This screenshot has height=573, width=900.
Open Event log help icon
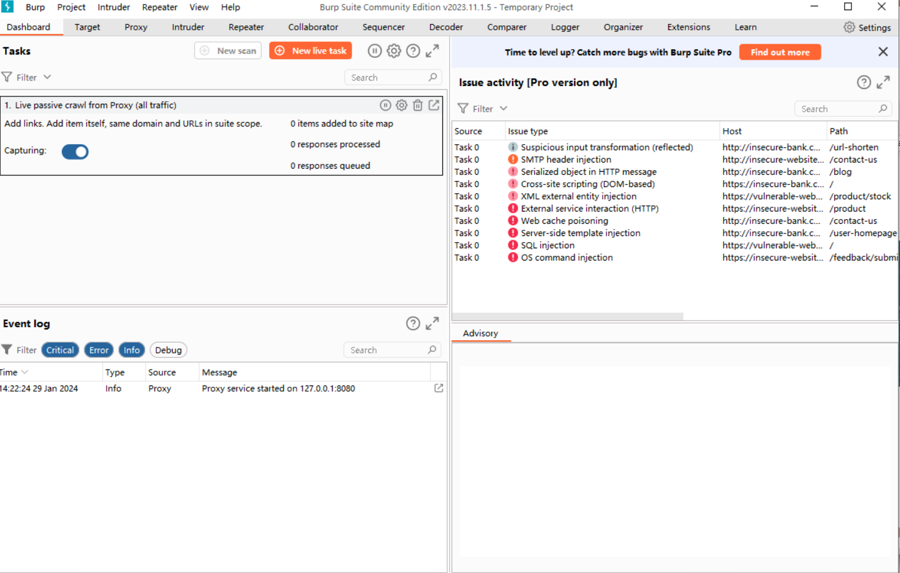point(413,324)
